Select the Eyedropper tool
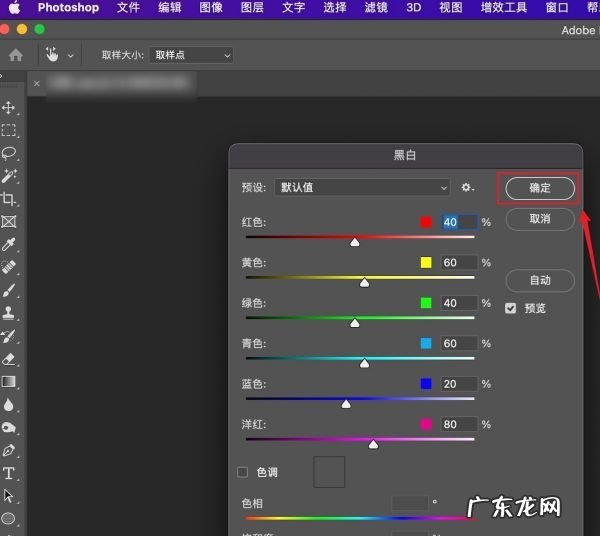 click(x=9, y=245)
